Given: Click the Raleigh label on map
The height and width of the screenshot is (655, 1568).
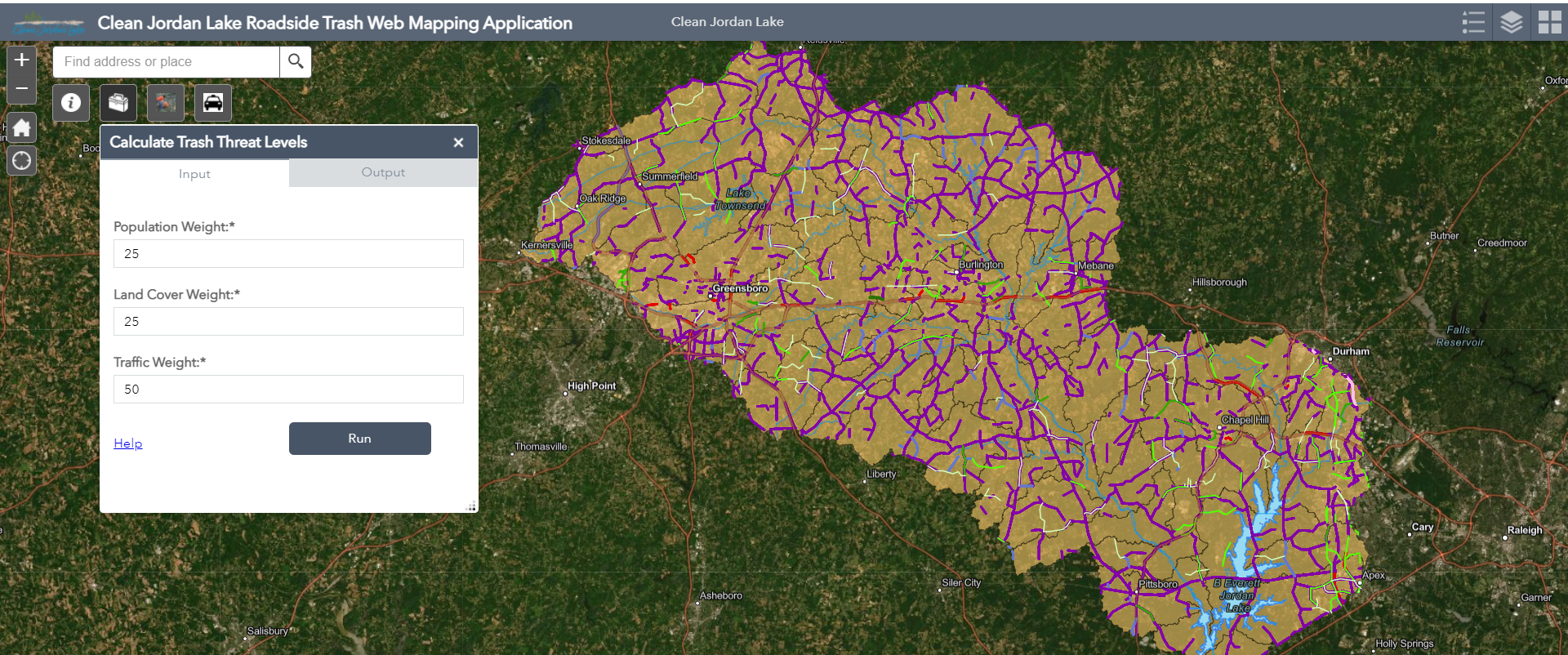Looking at the screenshot, I should click(1525, 530).
